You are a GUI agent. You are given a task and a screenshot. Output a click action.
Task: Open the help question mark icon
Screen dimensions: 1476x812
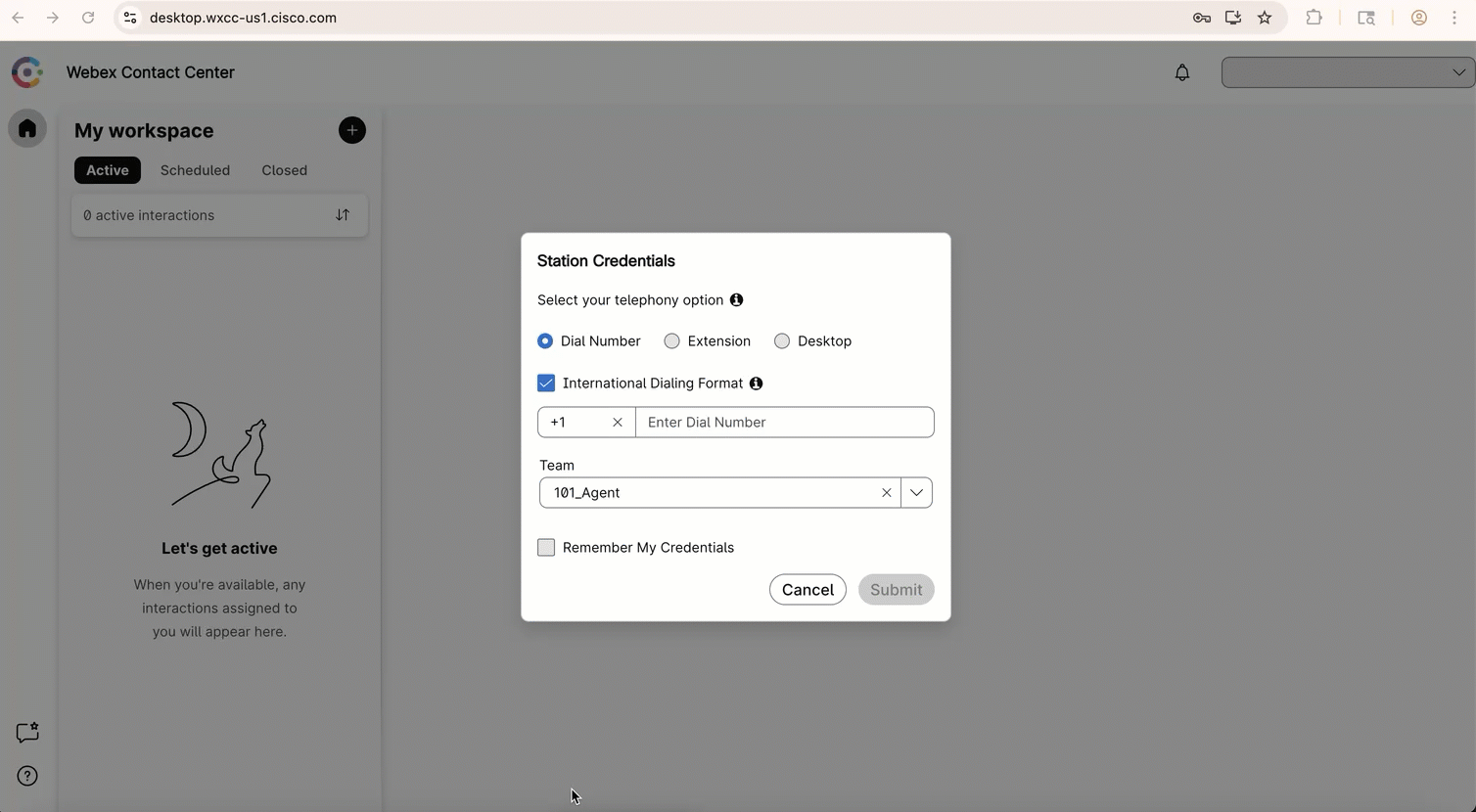(27, 776)
